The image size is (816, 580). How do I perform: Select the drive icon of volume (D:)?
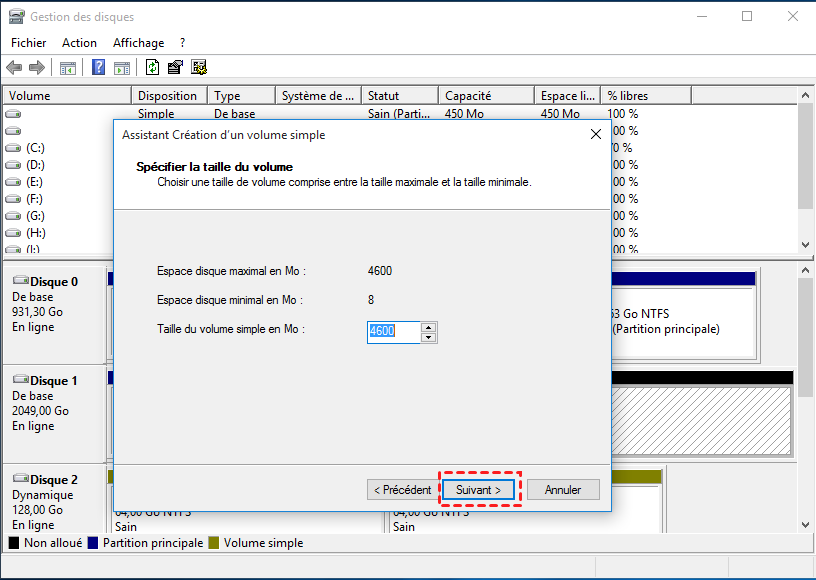(x=13, y=165)
